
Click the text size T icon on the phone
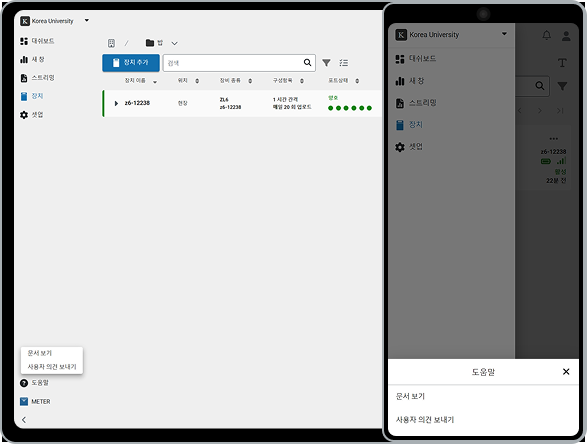(x=562, y=63)
